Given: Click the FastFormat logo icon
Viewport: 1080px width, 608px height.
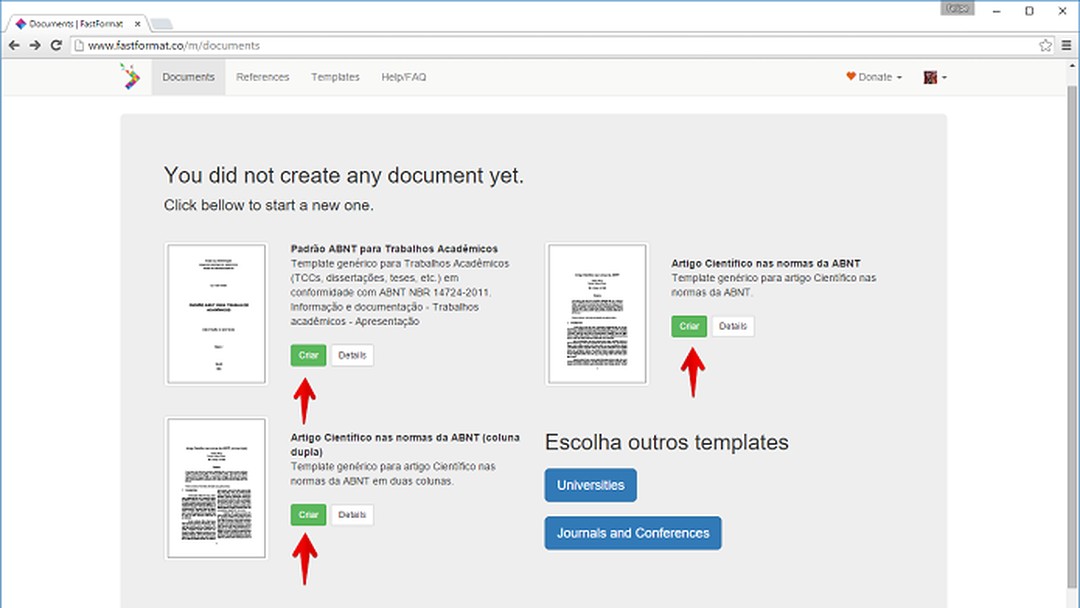Looking at the screenshot, I should click(x=129, y=76).
